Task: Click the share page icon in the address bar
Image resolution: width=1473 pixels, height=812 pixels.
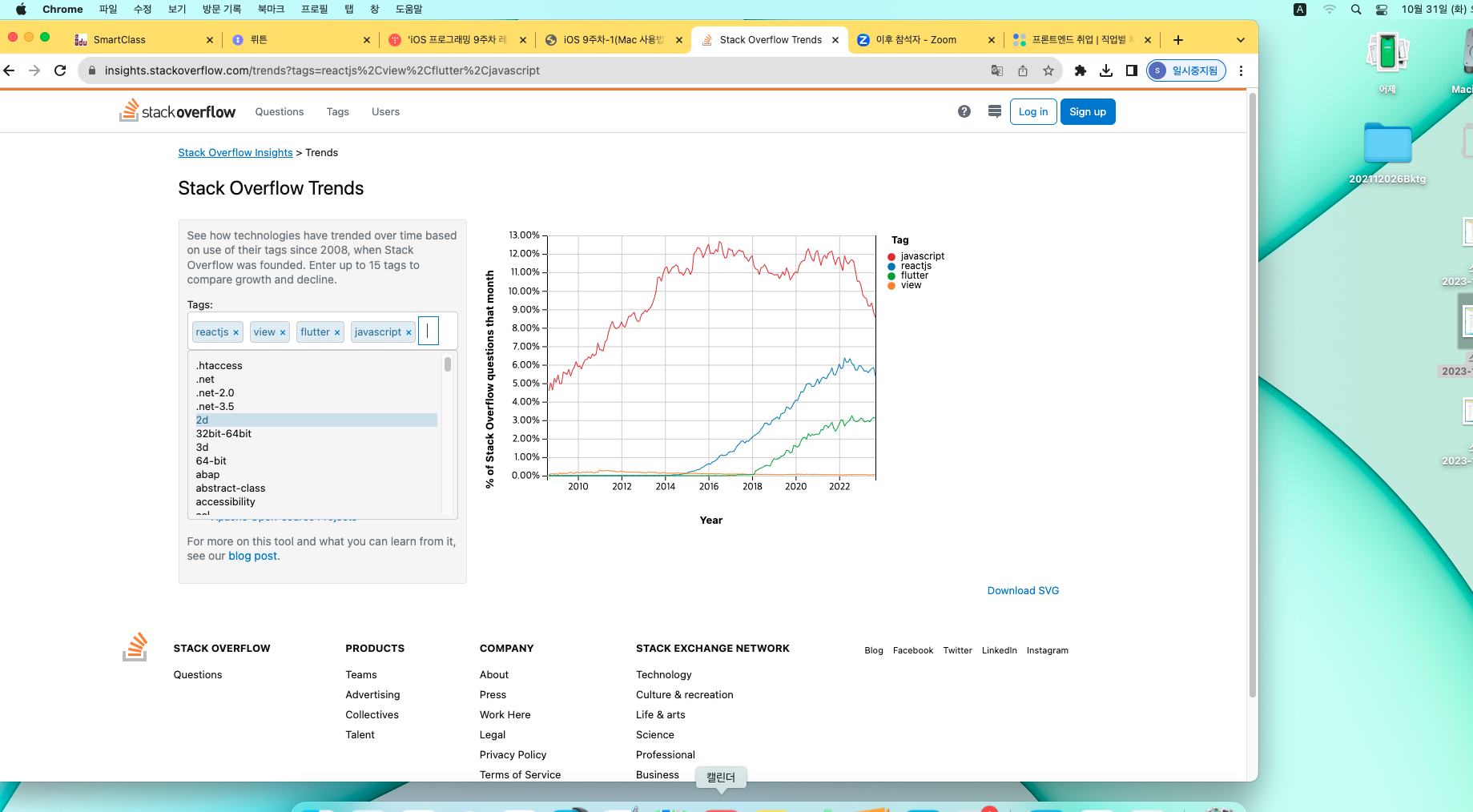Action: pyautogui.click(x=1023, y=70)
